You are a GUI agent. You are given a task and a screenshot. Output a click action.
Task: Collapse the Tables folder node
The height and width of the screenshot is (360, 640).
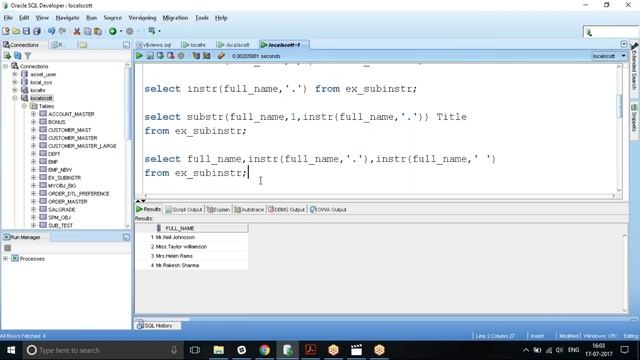coord(24,106)
